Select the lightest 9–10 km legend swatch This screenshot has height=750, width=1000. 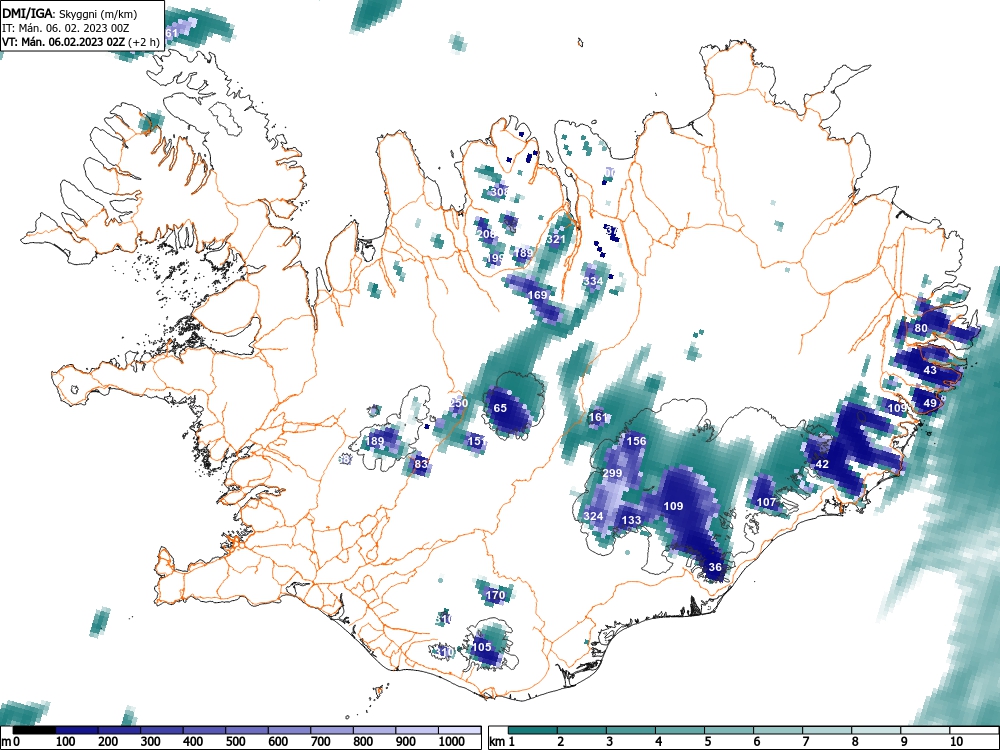925,730
